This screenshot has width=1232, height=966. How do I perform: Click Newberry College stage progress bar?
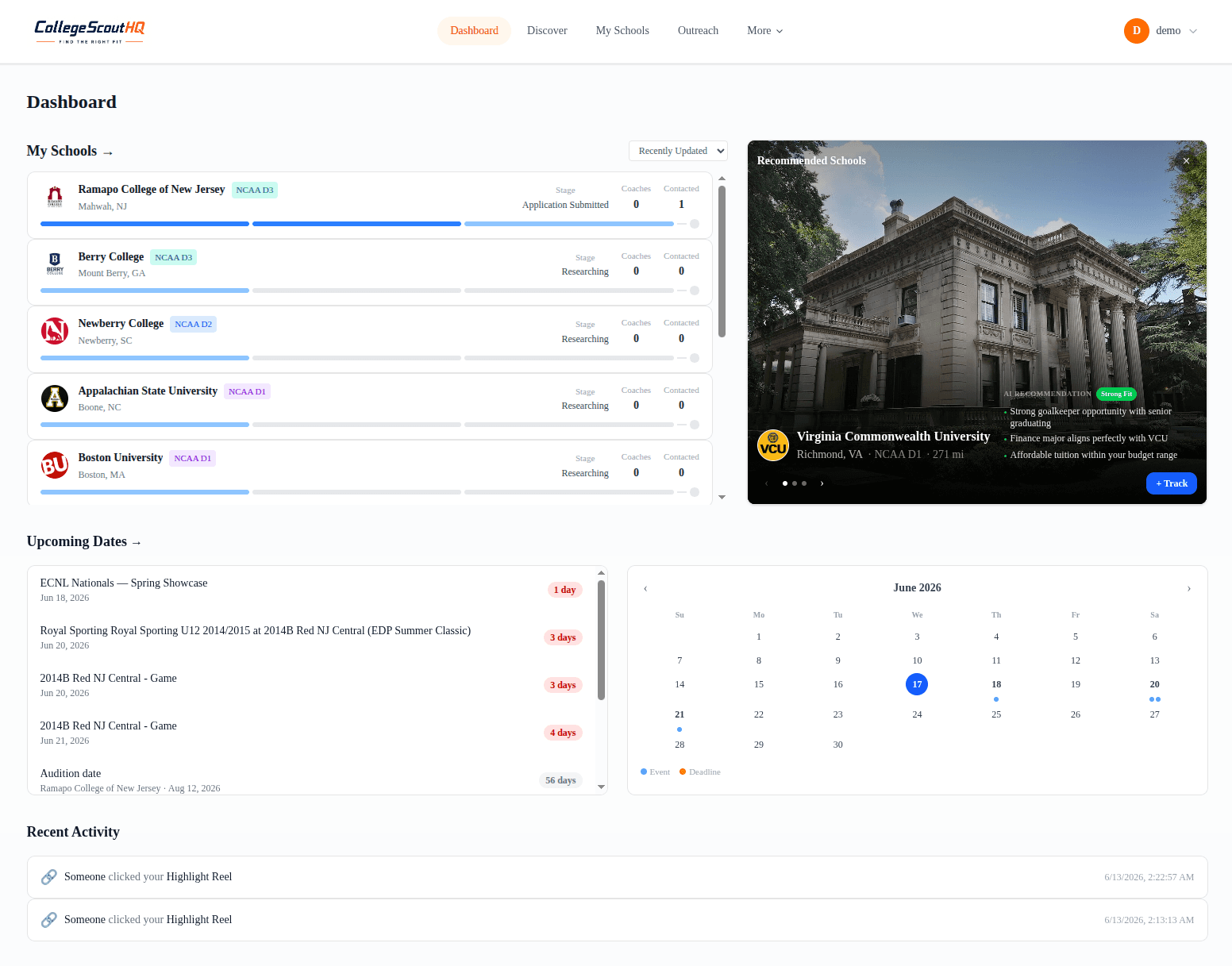[370, 358]
